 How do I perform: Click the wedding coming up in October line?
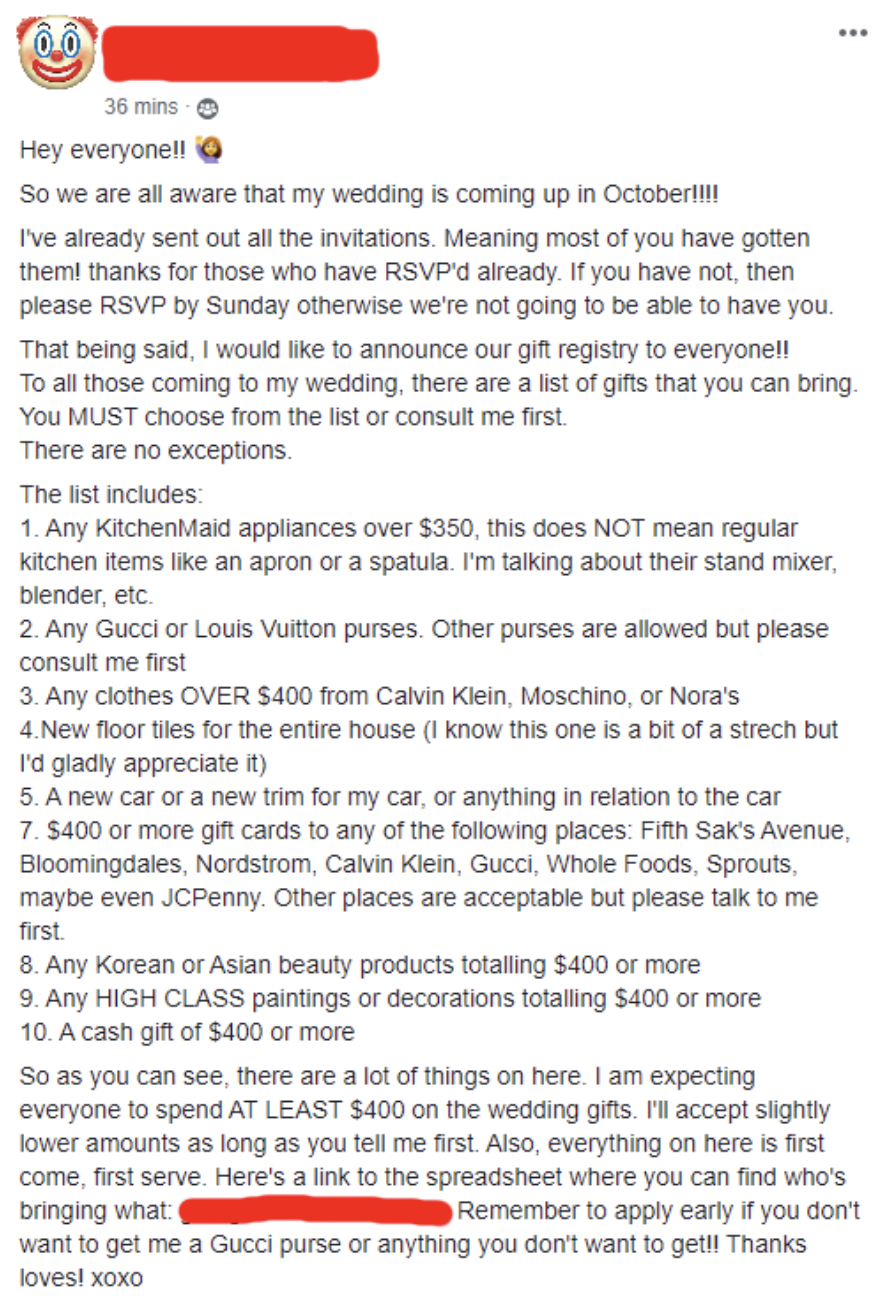pos(368,194)
